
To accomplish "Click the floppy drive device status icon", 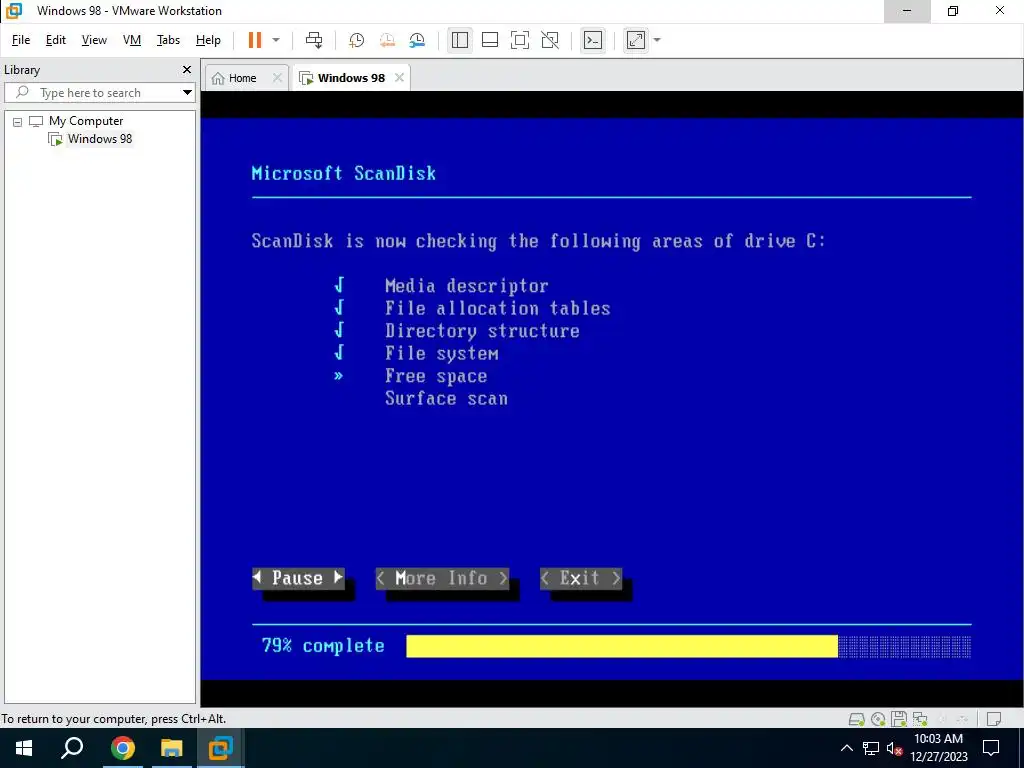I will [899, 719].
